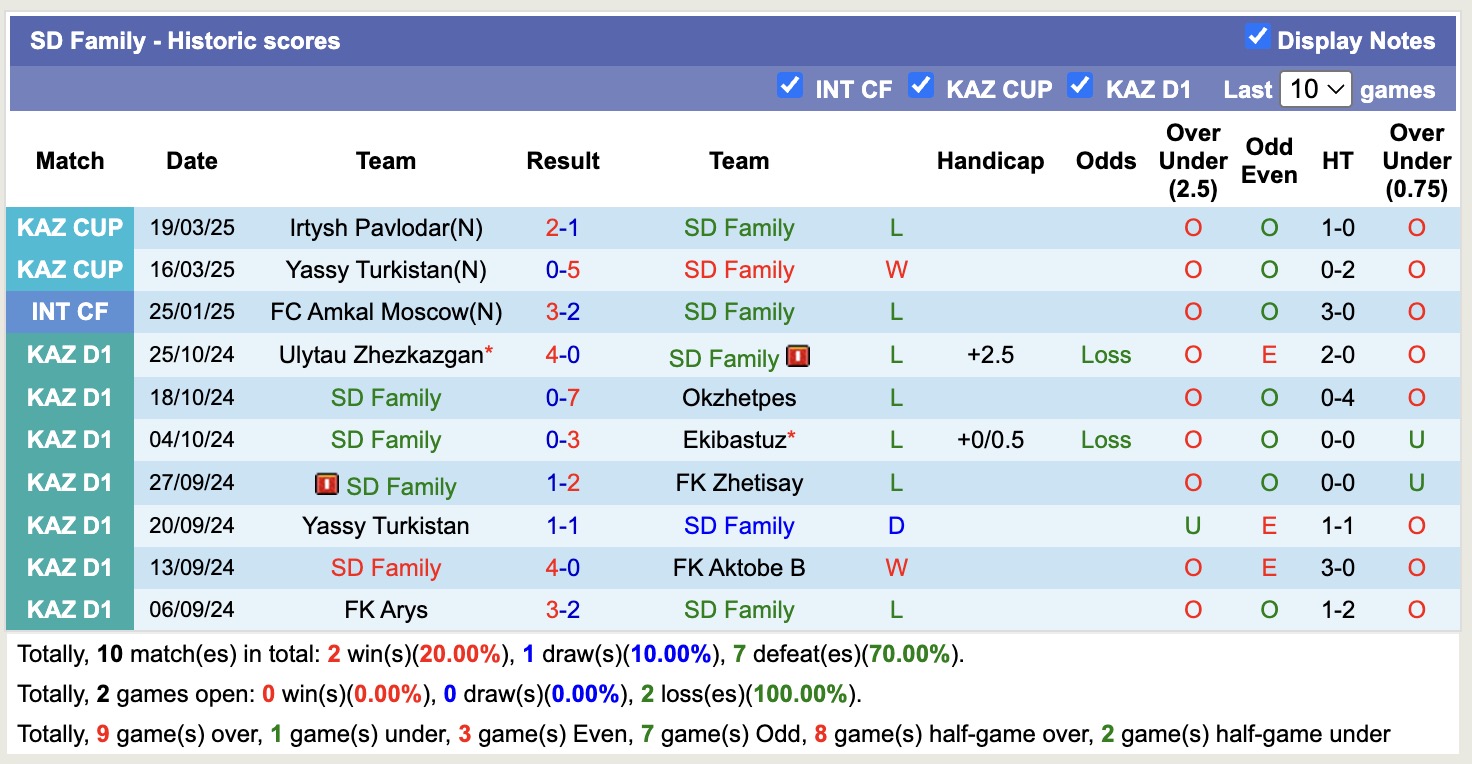Uncheck the KAZ CUP filter checkbox
This screenshot has height=764, width=1472.
coord(921,87)
